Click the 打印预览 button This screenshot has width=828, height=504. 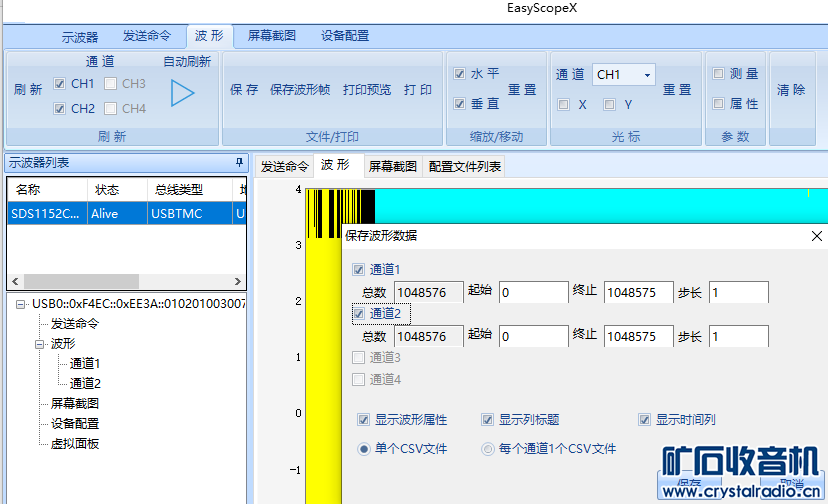[367, 90]
